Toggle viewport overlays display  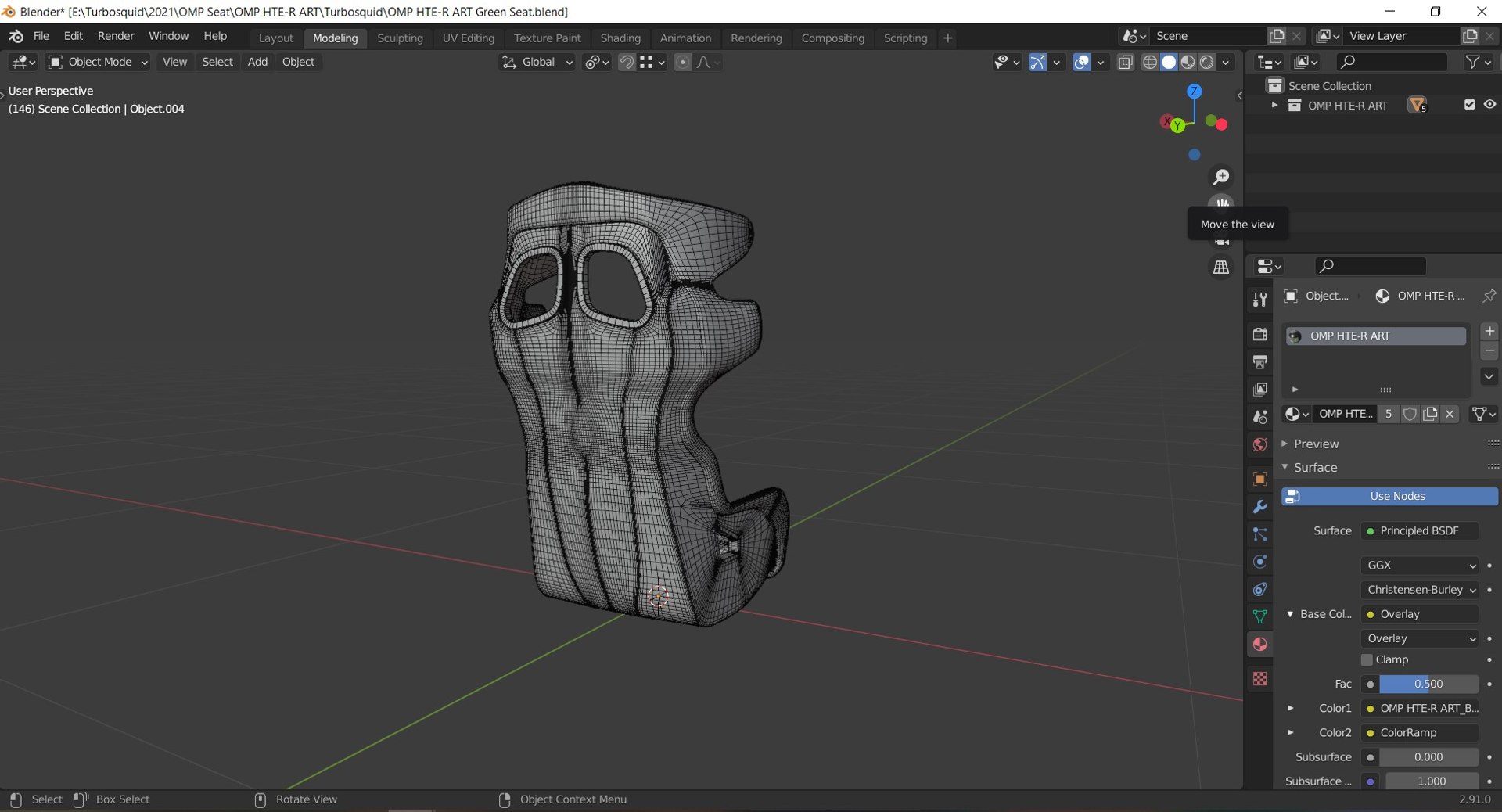(x=1081, y=62)
